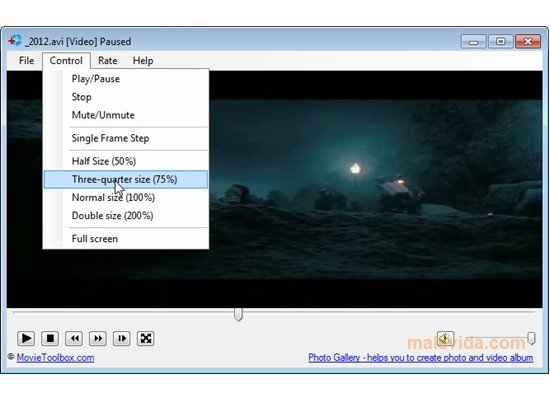Image resolution: width=550 pixels, height=400 pixels.
Task: Click the Play button in playback controls
Action: 26,339
